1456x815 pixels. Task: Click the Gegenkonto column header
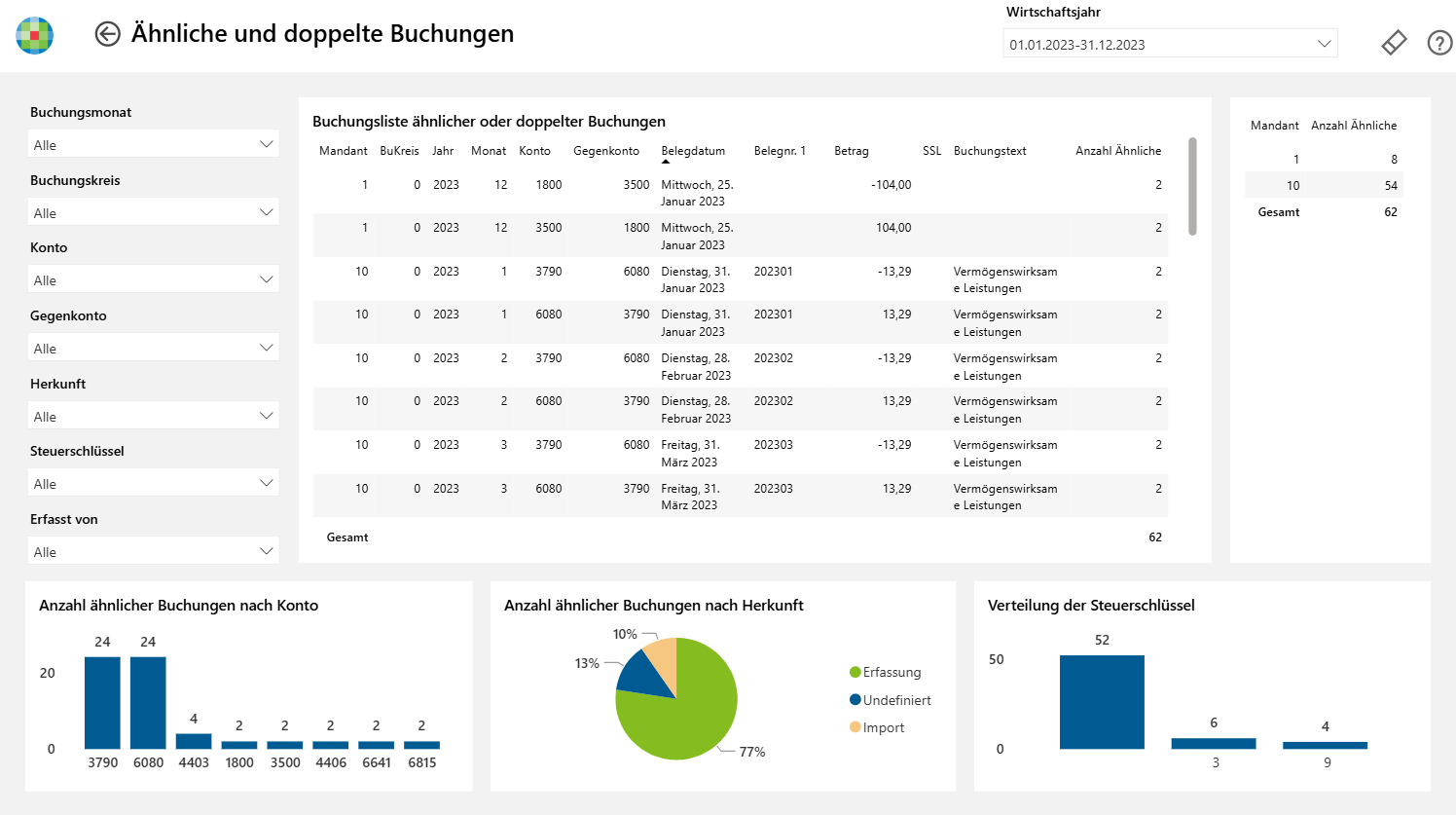[x=606, y=151]
